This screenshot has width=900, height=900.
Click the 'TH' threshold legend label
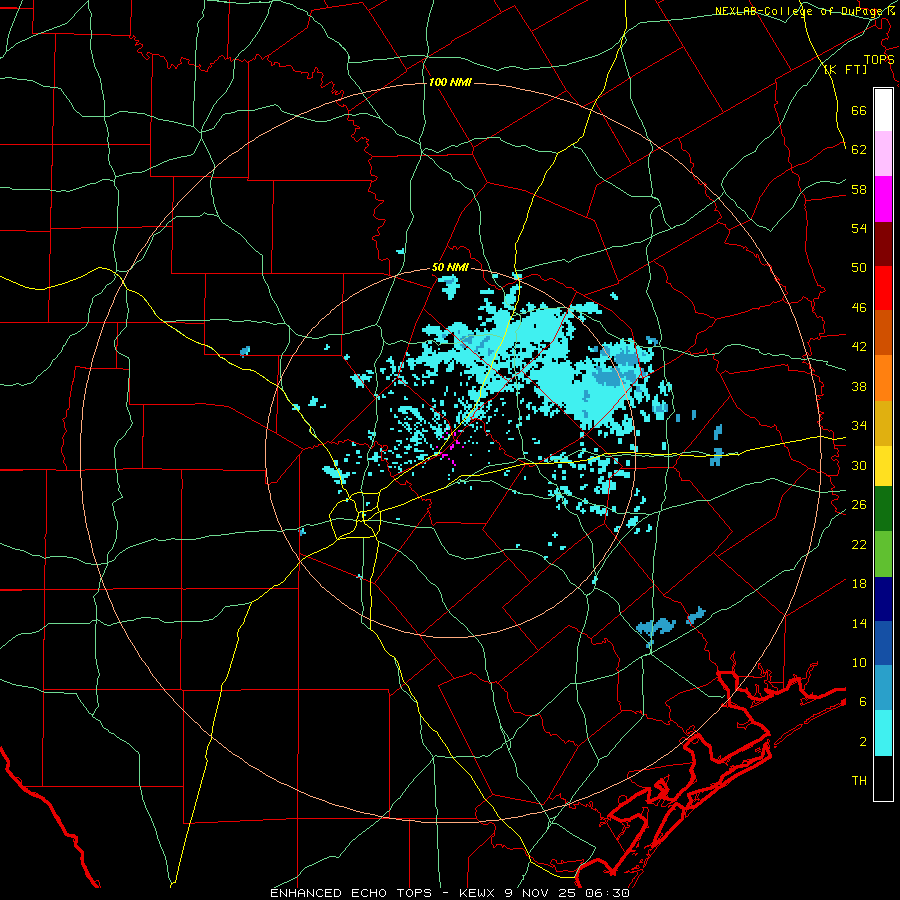click(859, 781)
